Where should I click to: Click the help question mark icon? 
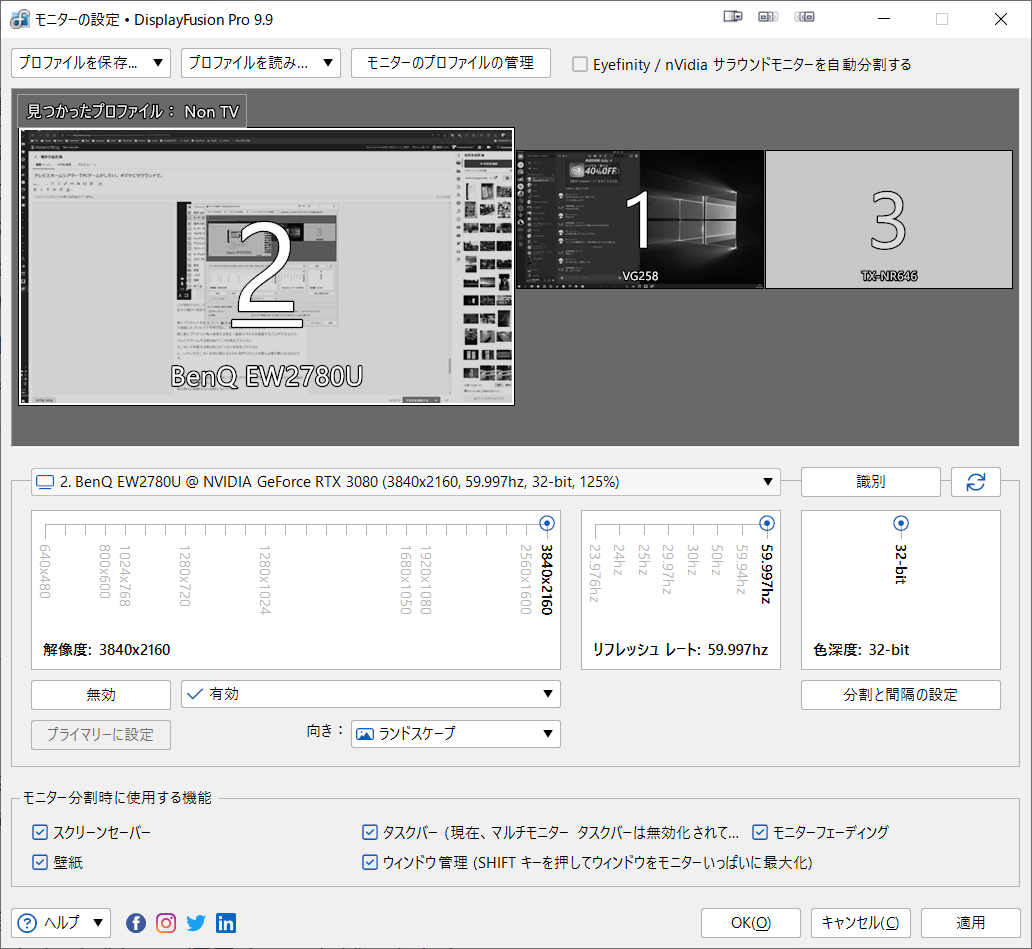pyautogui.click(x=27, y=923)
